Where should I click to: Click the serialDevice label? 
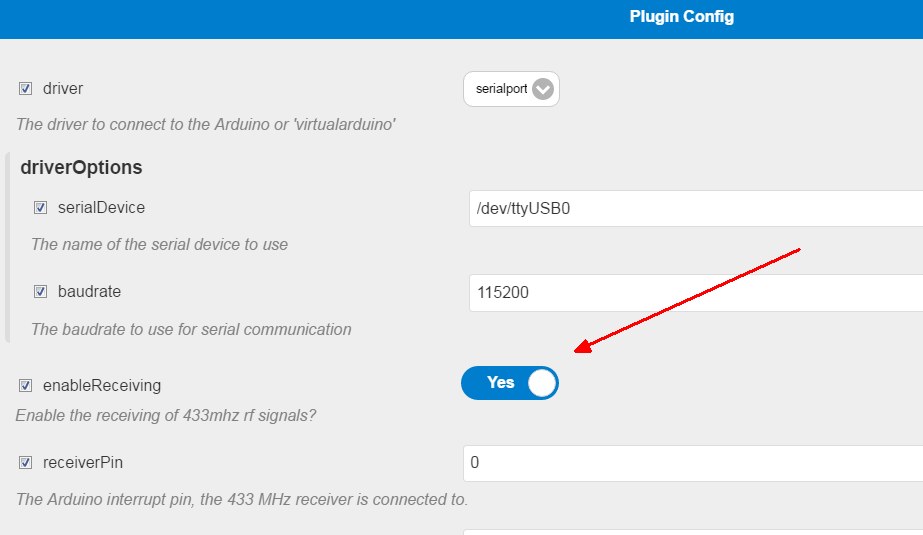coord(101,207)
